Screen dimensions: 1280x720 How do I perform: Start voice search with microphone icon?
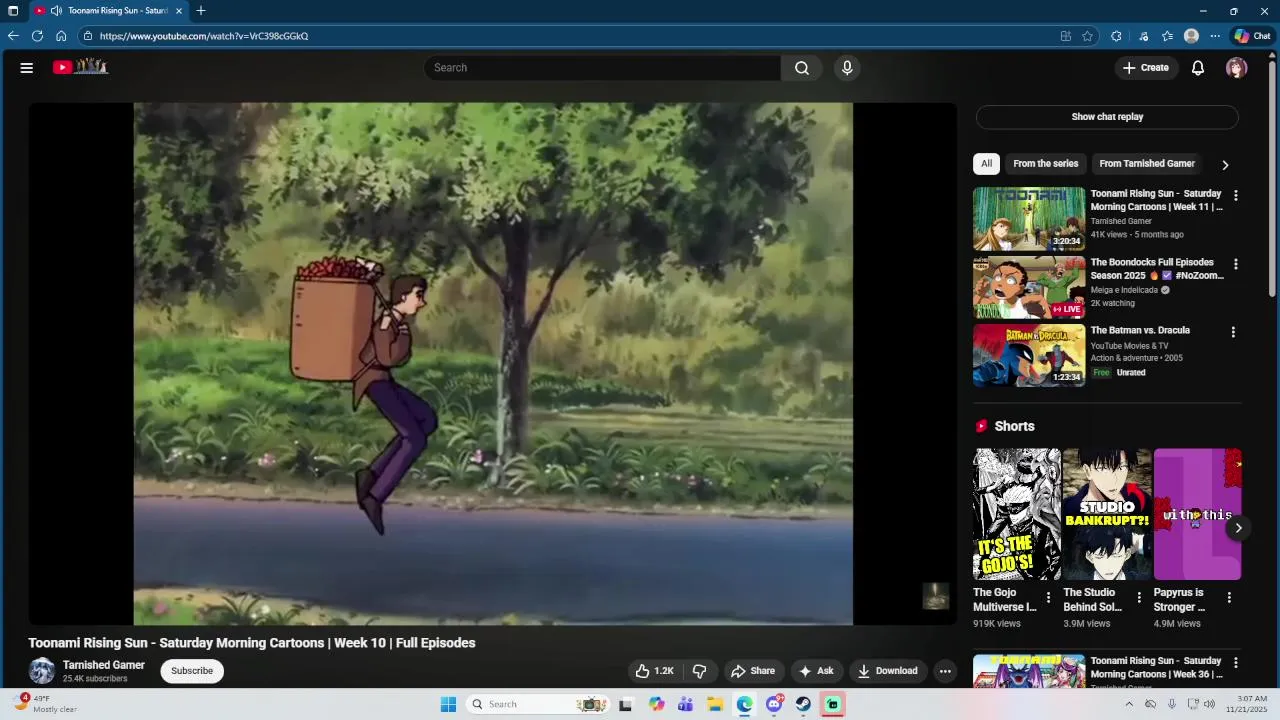pos(847,68)
